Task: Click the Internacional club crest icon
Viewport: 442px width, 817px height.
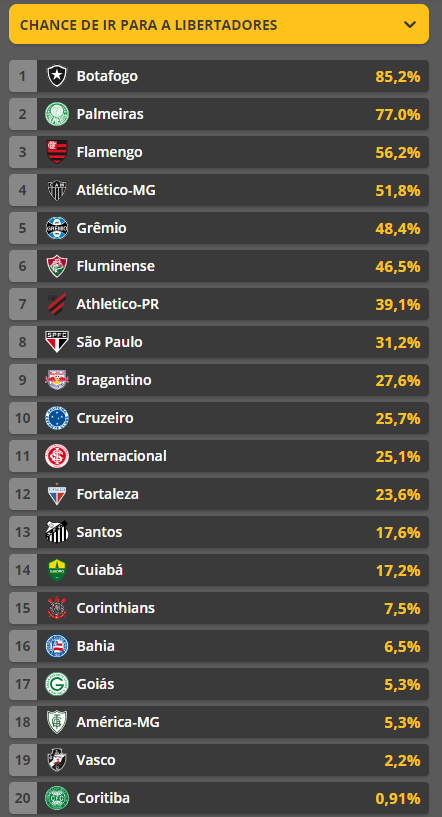Action: click(x=57, y=456)
